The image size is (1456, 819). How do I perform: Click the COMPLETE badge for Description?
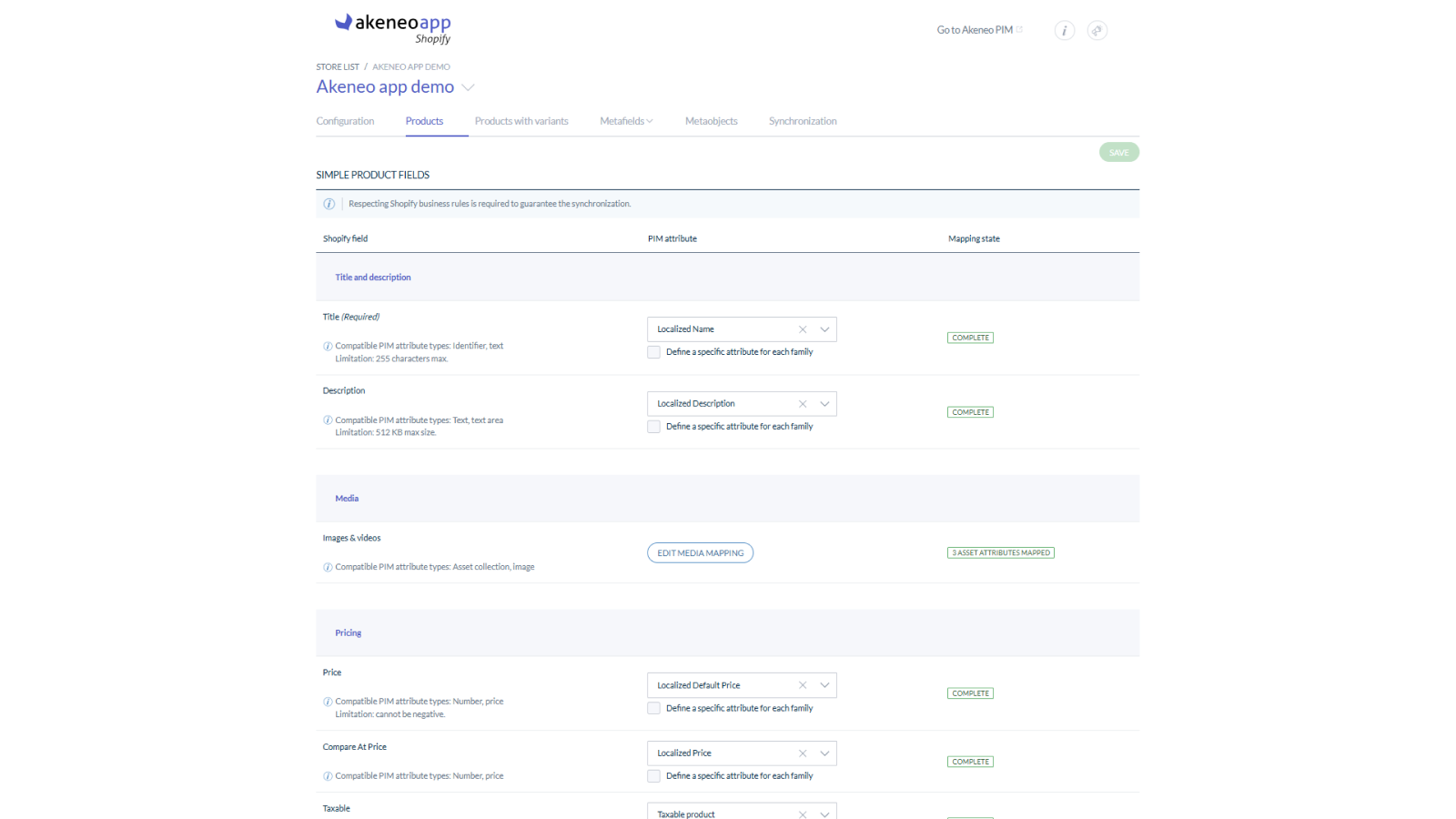(x=970, y=412)
